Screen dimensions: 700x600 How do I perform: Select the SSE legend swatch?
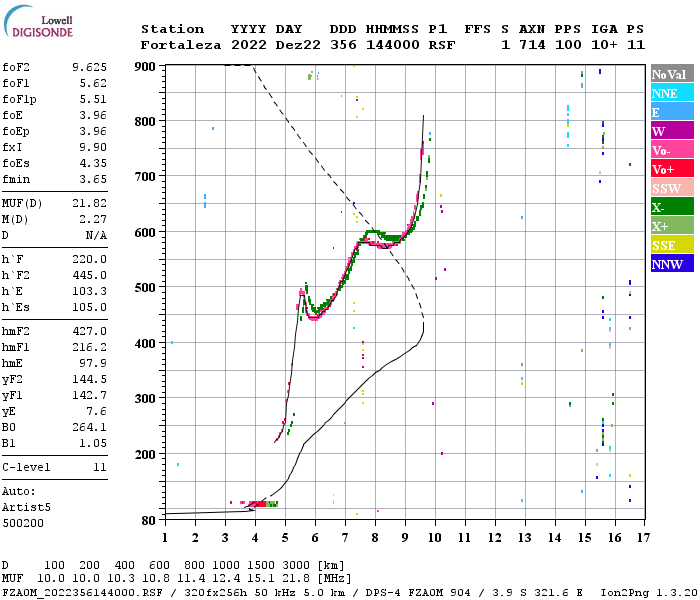[672, 245]
